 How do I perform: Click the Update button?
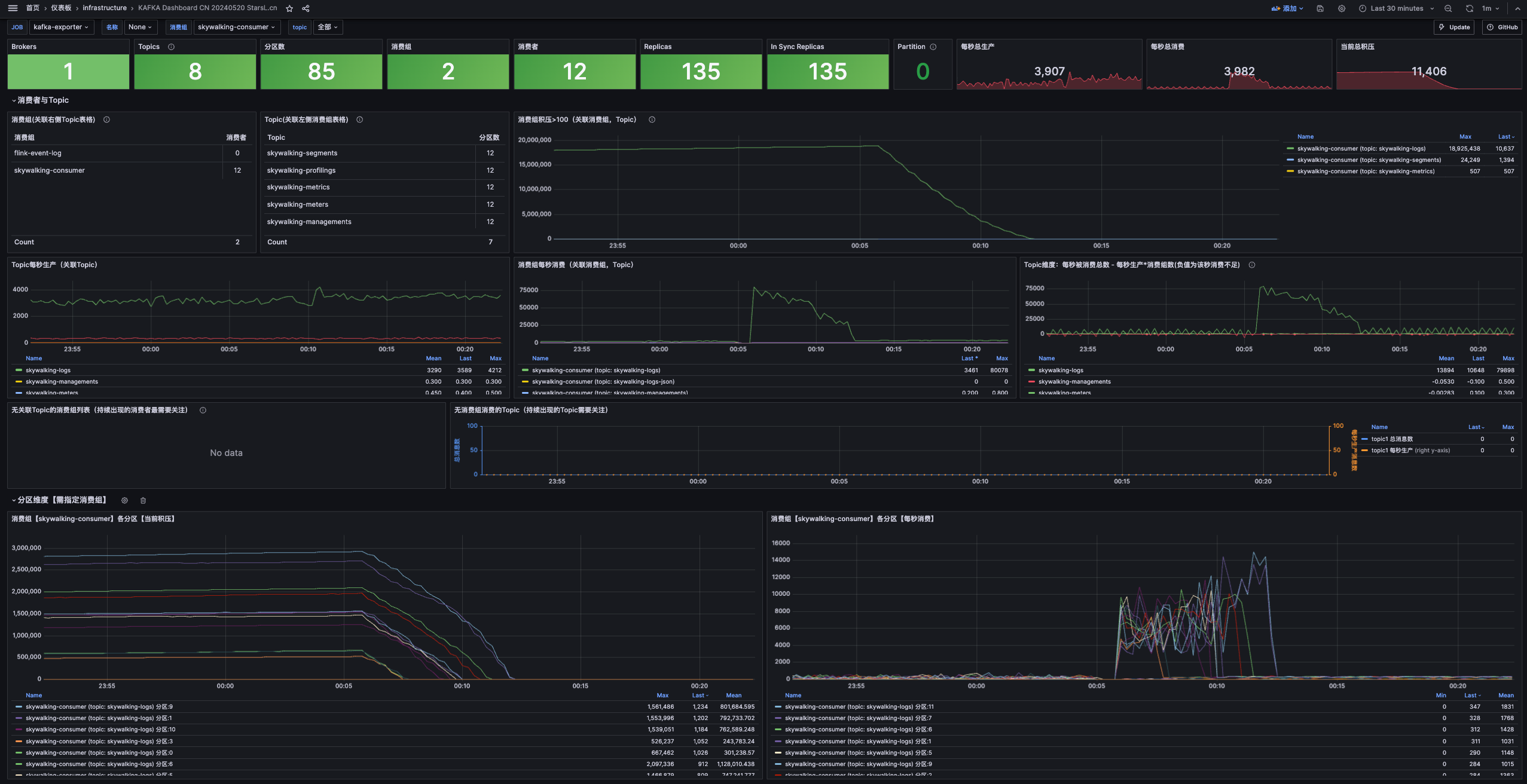[1454, 27]
